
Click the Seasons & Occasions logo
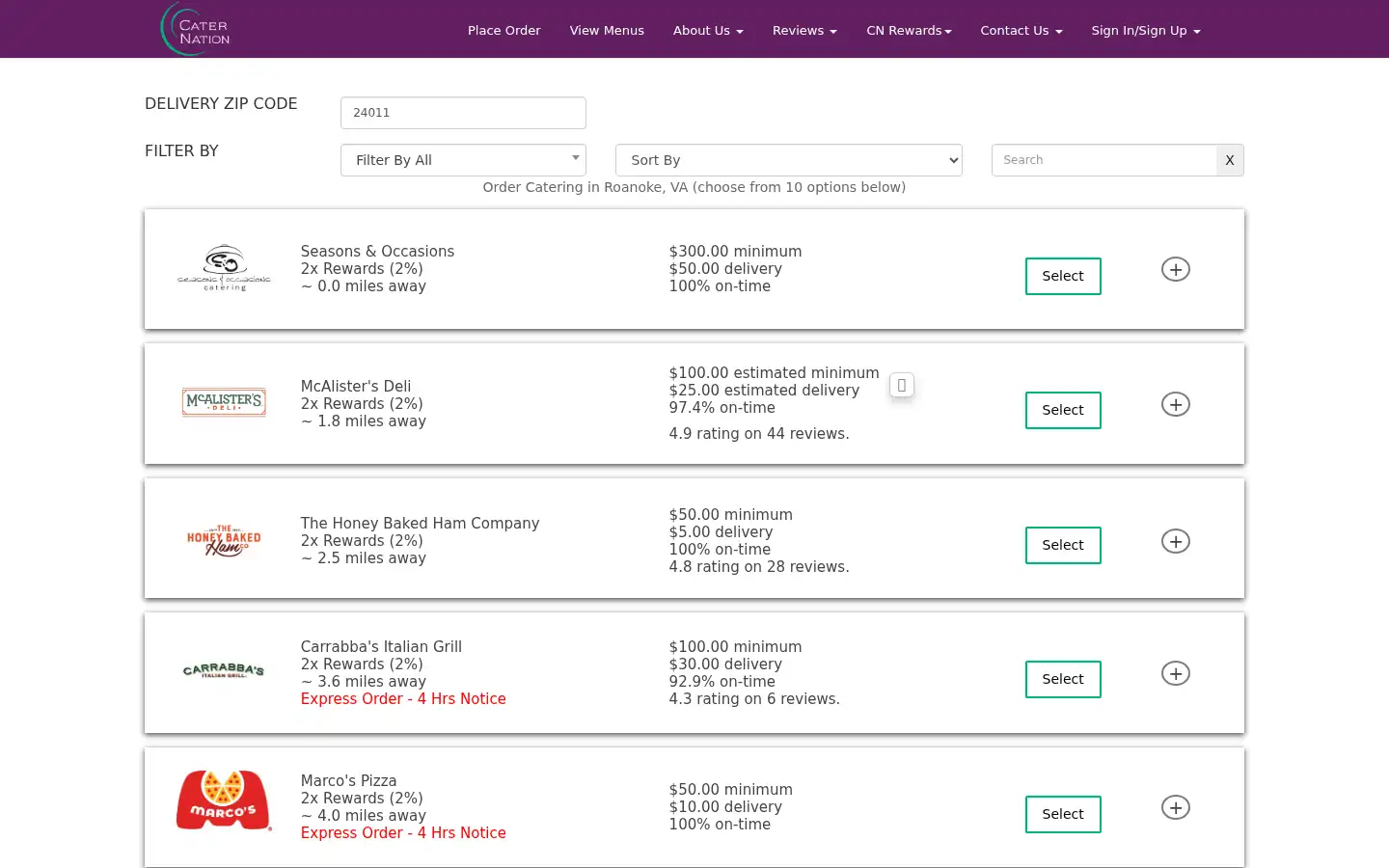coord(224,268)
